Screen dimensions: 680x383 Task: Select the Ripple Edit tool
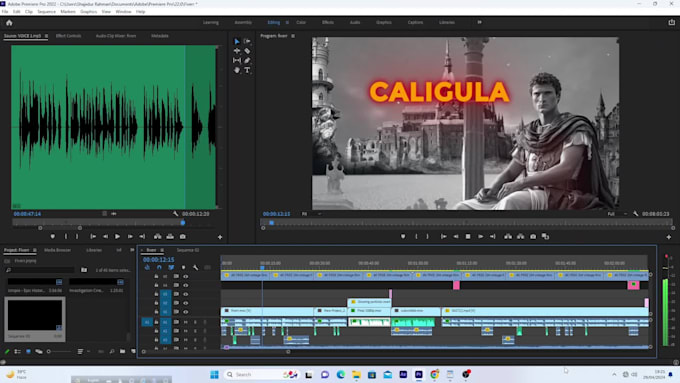pyautogui.click(x=237, y=51)
